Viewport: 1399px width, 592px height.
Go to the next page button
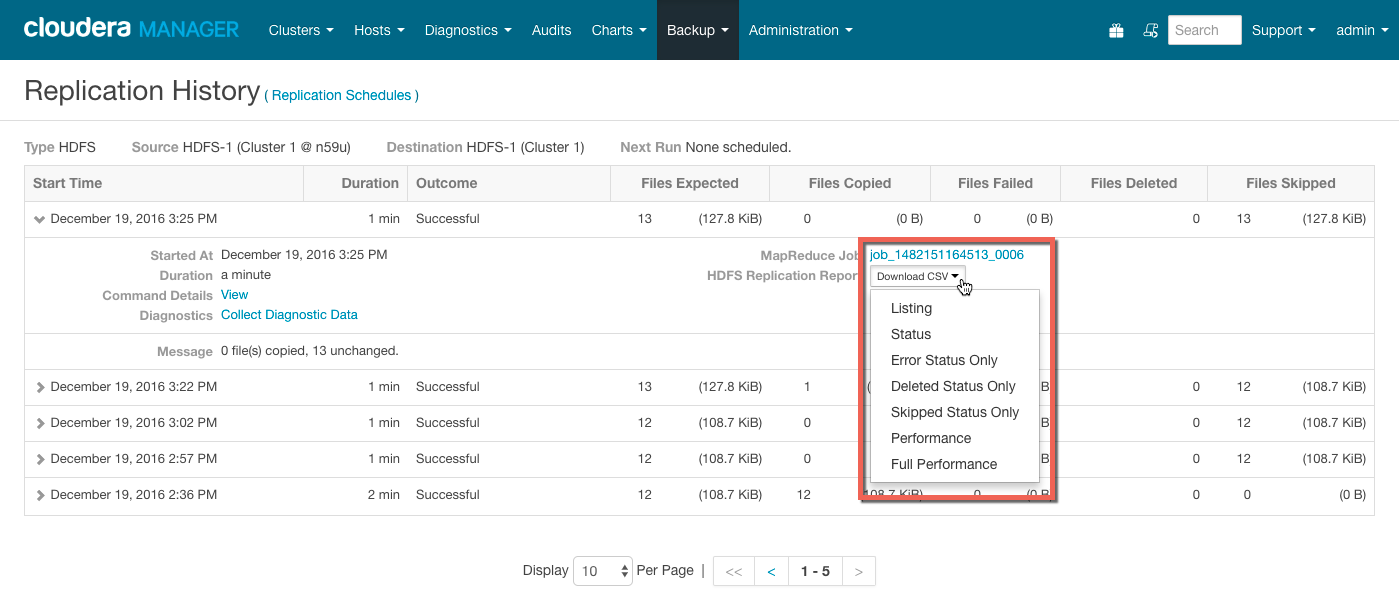[859, 571]
